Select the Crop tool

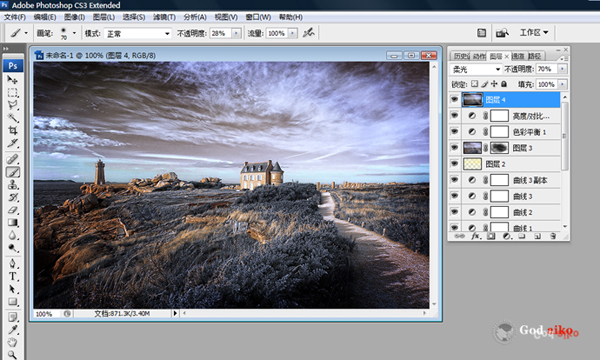tap(13, 130)
